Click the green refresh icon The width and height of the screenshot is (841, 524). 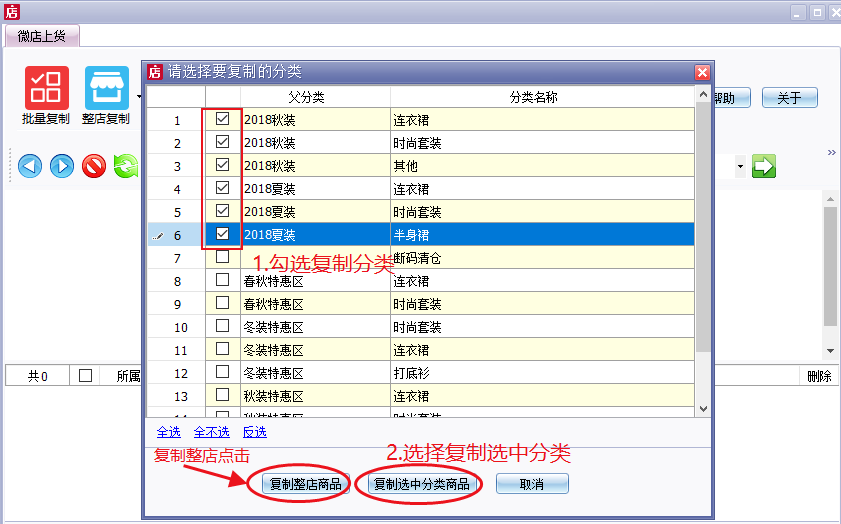click(x=126, y=166)
